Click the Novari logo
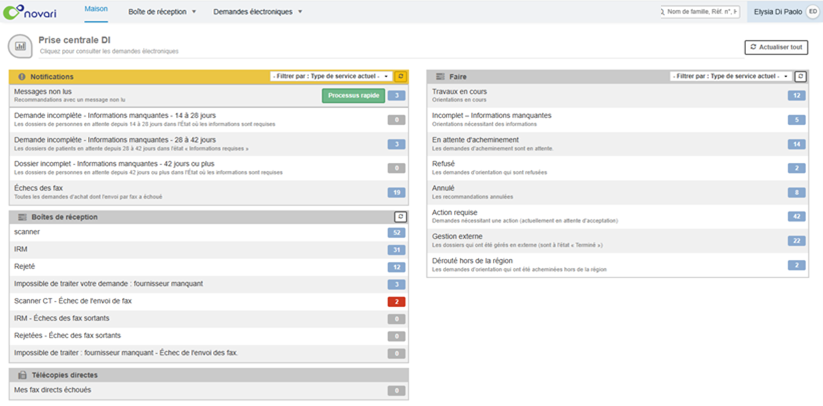Viewport: 823px width, 406px height. coord(30,12)
